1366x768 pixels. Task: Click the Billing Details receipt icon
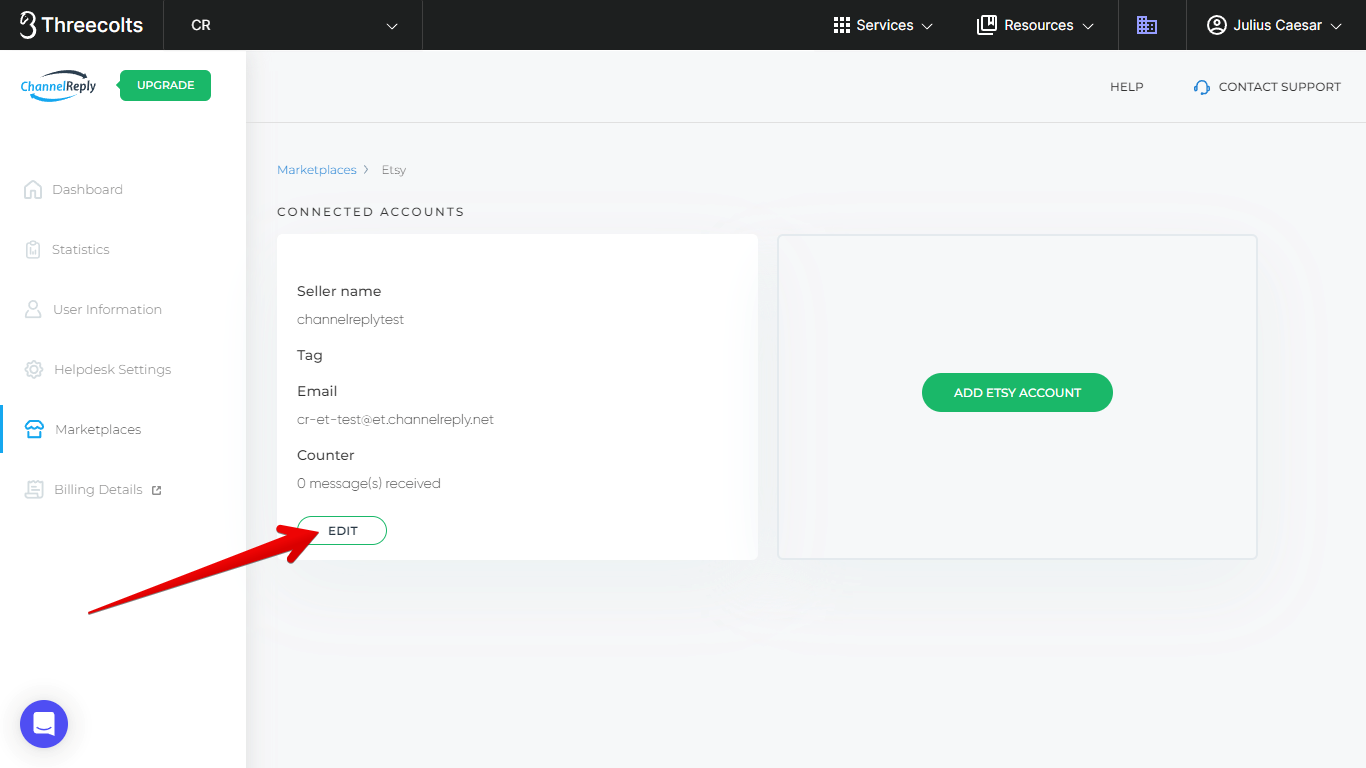35,489
